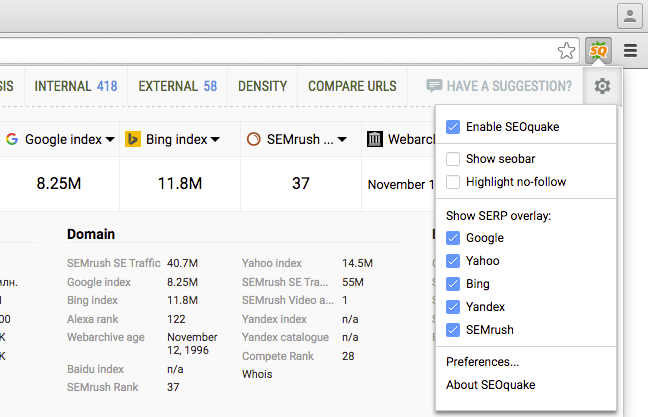Disable the Enable SEOquake checkbox
The image size is (648, 417).
tap(453, 127)
